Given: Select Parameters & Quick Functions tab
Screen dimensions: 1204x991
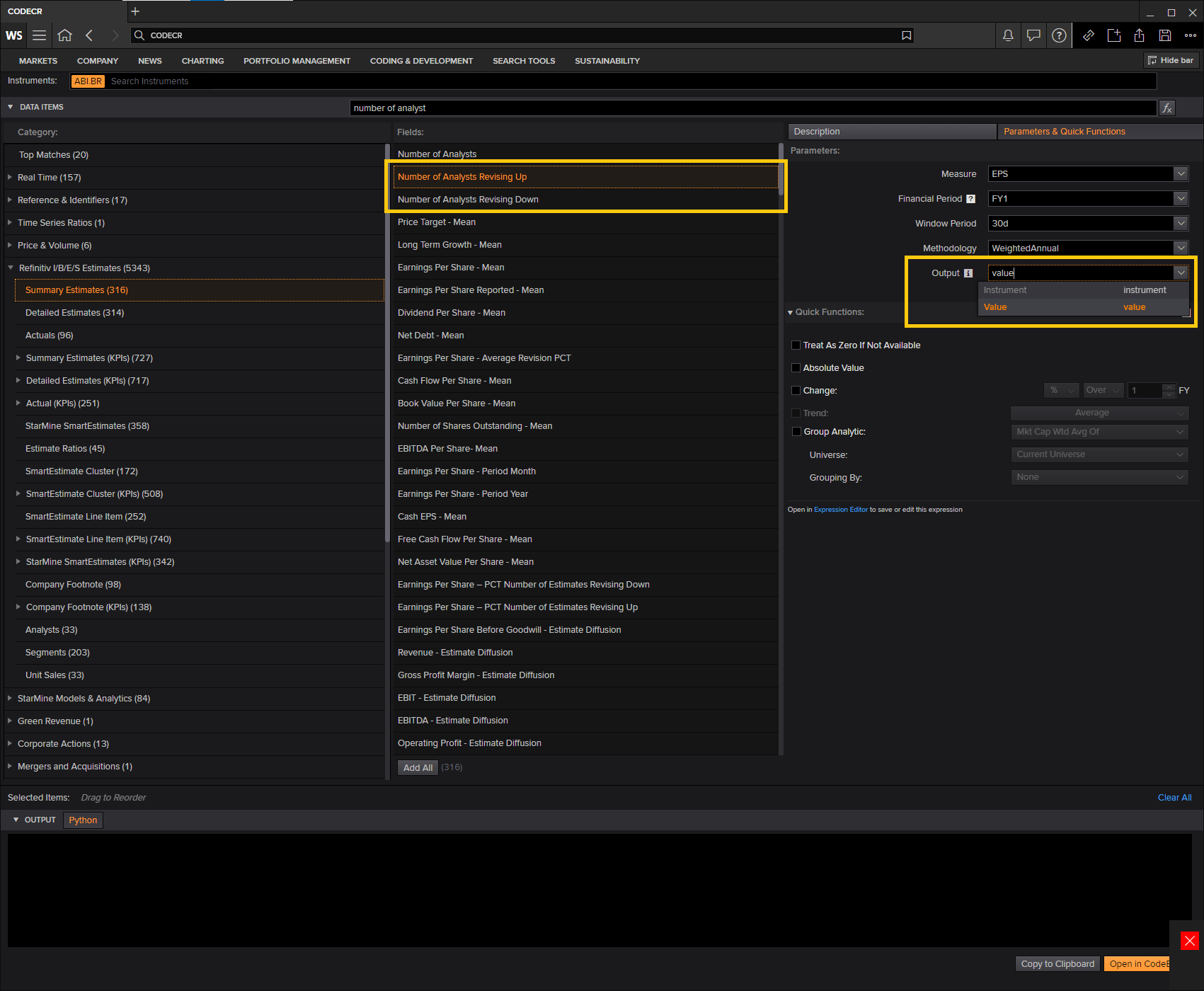Looking at the screenshot, I should [1100, 132].
